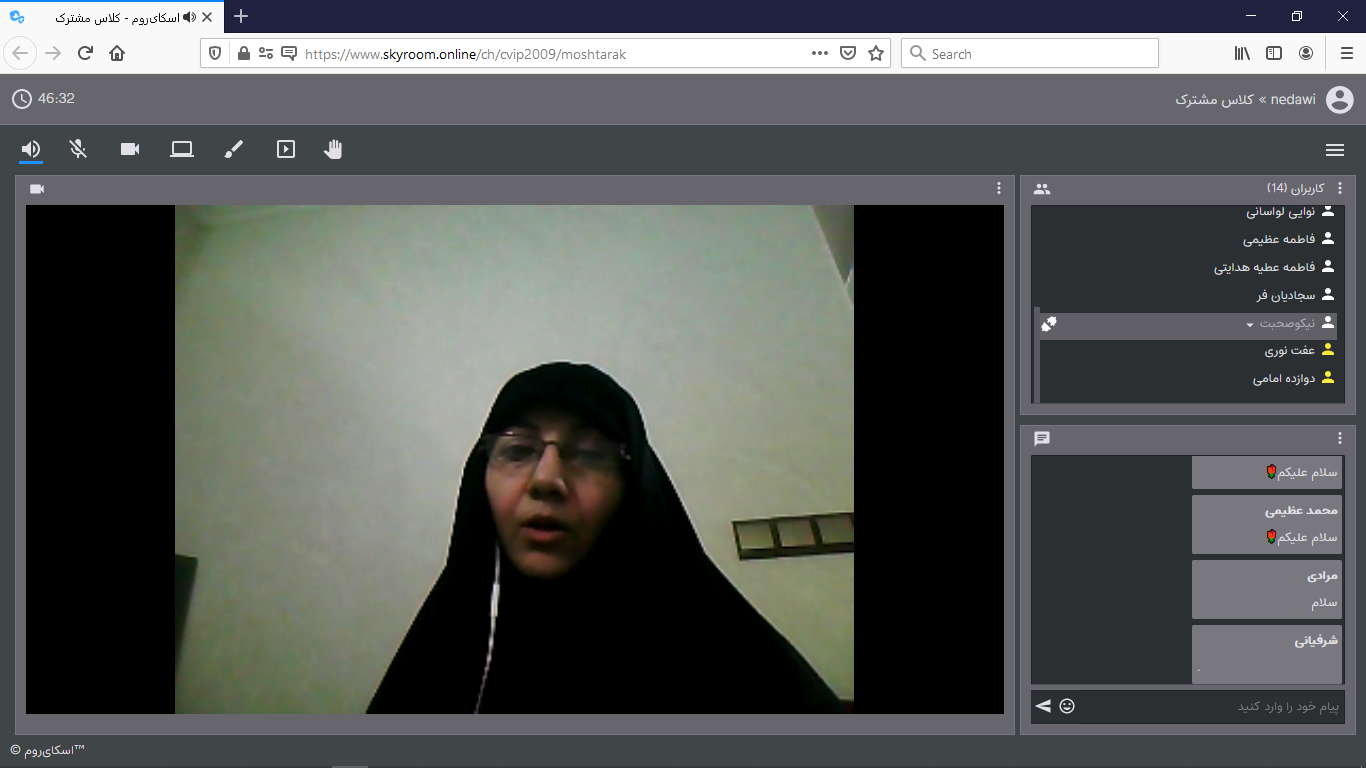Open users panel options menu

[x=1340, y=188]
